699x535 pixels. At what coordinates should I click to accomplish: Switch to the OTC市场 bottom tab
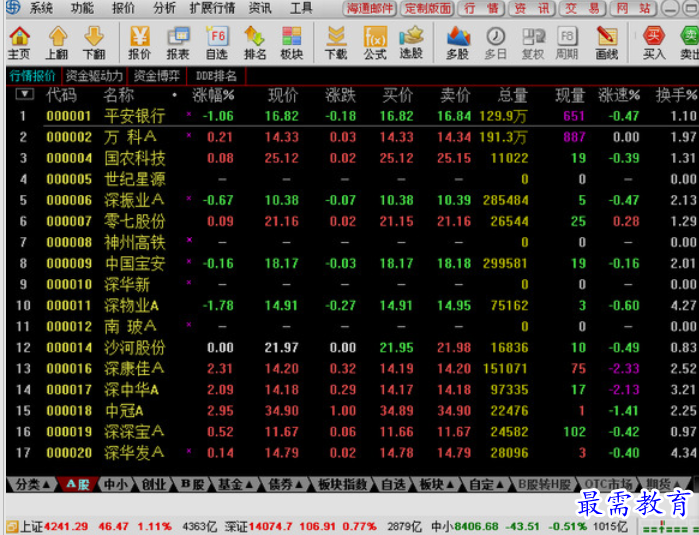tap(608, 484)
